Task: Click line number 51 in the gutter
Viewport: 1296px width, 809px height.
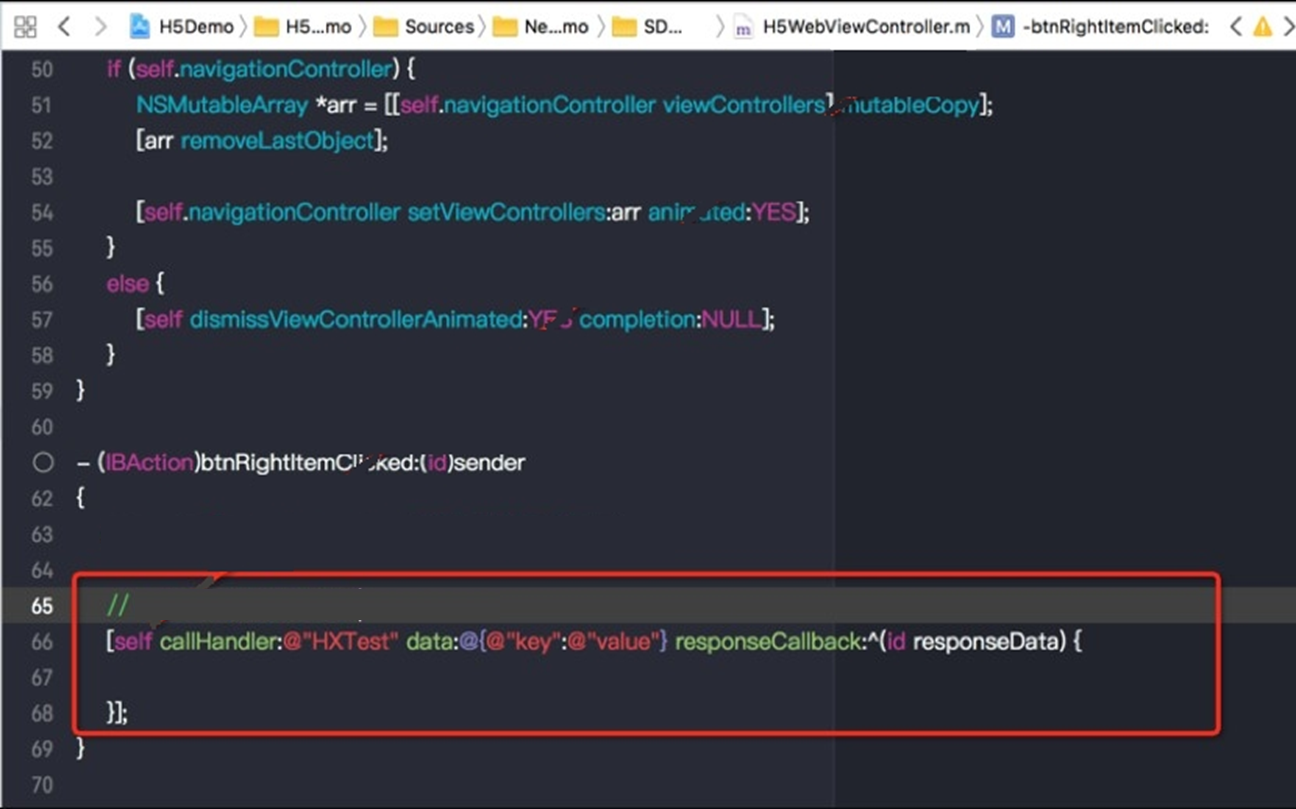Action: coord(41,105)
